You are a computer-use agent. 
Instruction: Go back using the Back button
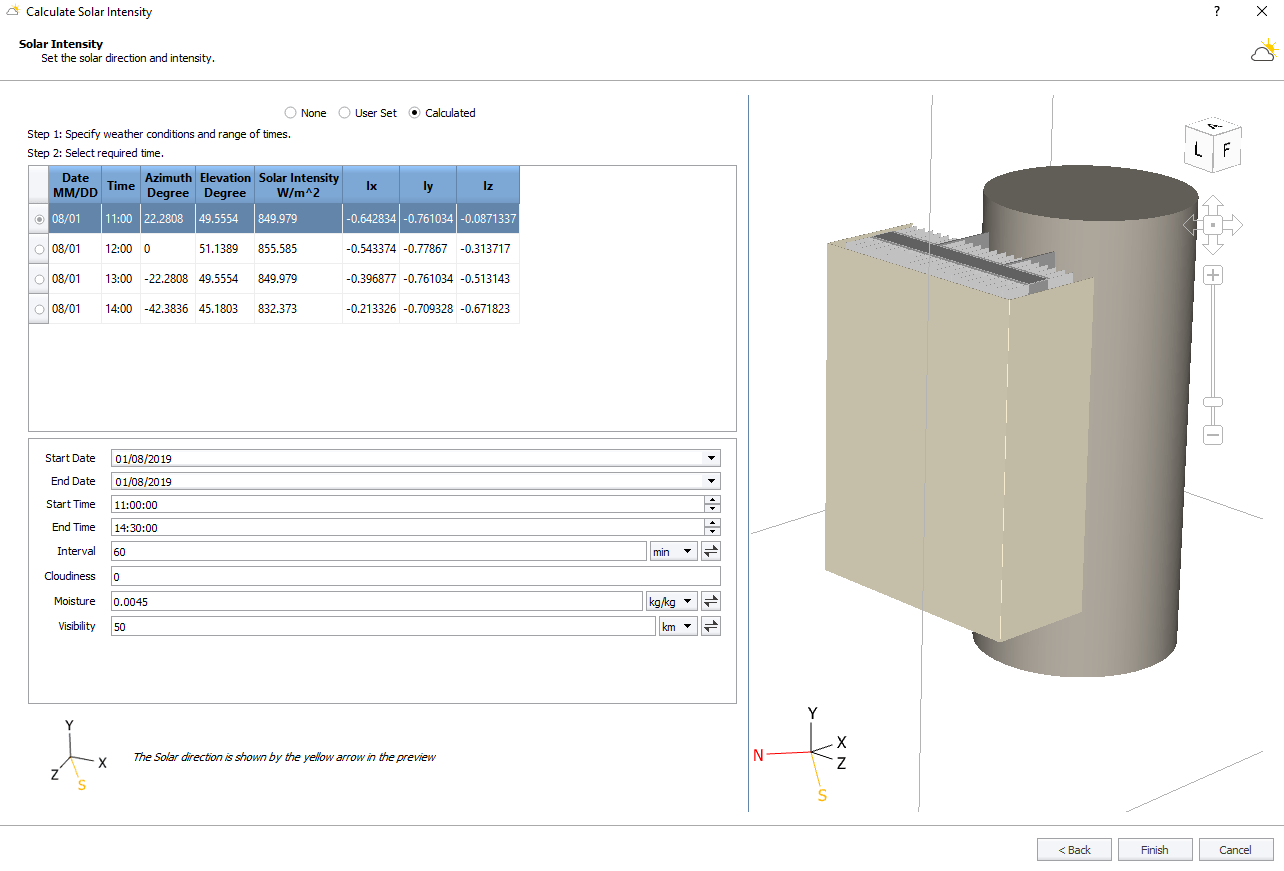(x=1074, y=849)
